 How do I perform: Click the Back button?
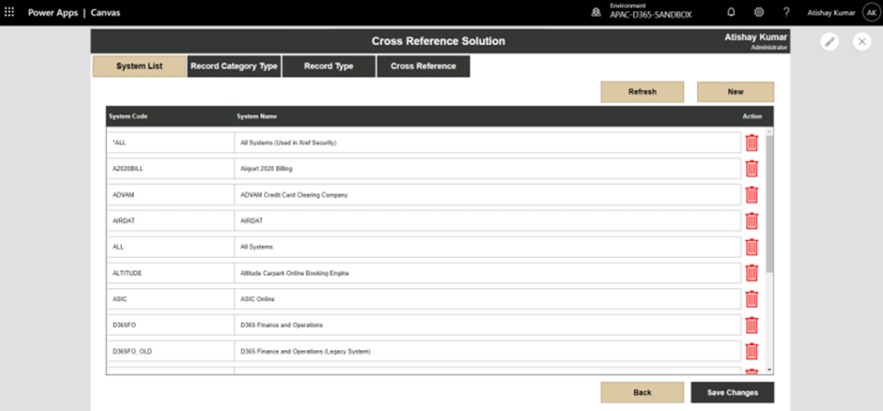coord(642,392)
